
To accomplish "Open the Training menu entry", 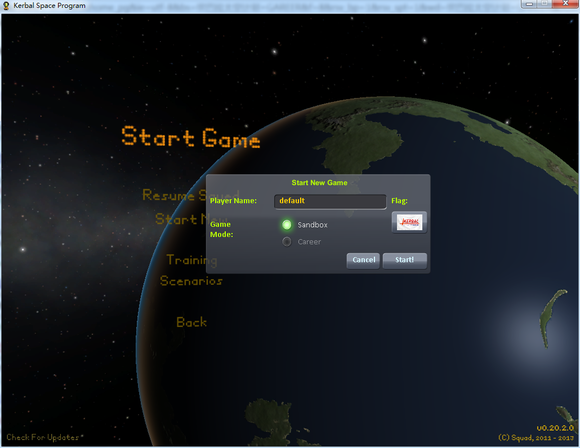I will click(x=192, y=260).
